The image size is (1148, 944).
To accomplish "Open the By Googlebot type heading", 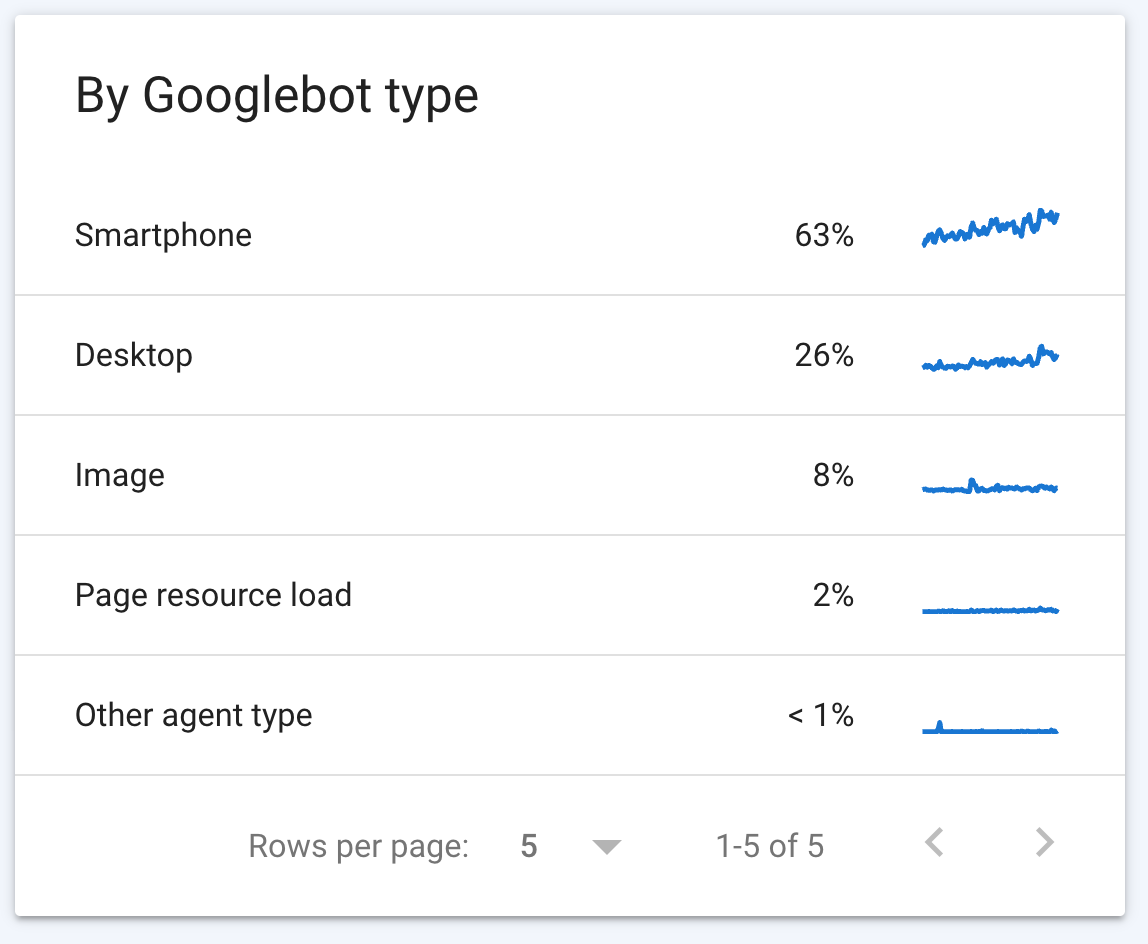I will click(x=277, y=94).
